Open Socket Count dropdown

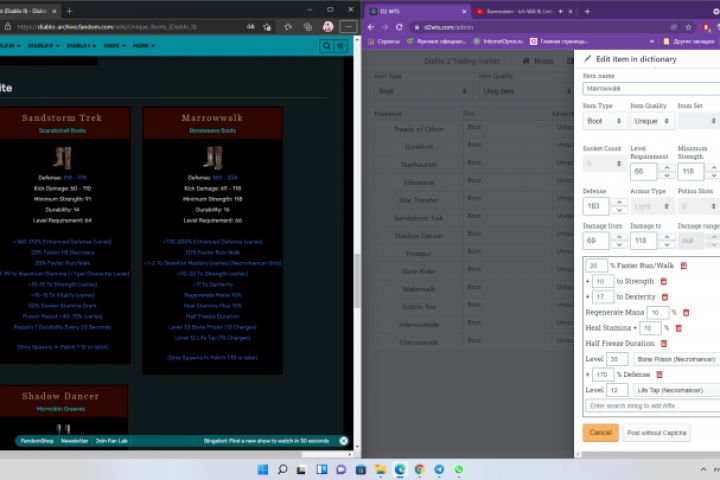[x=604, y=164]
